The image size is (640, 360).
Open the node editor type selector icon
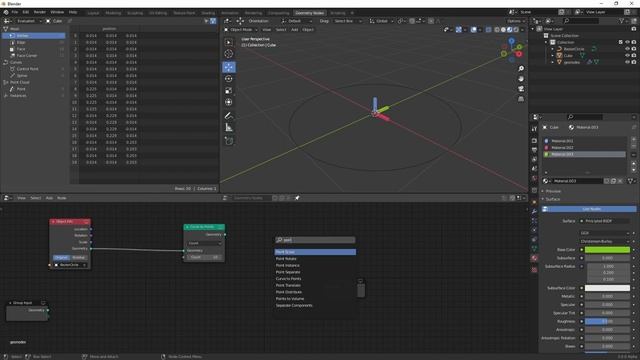[8, 198]
